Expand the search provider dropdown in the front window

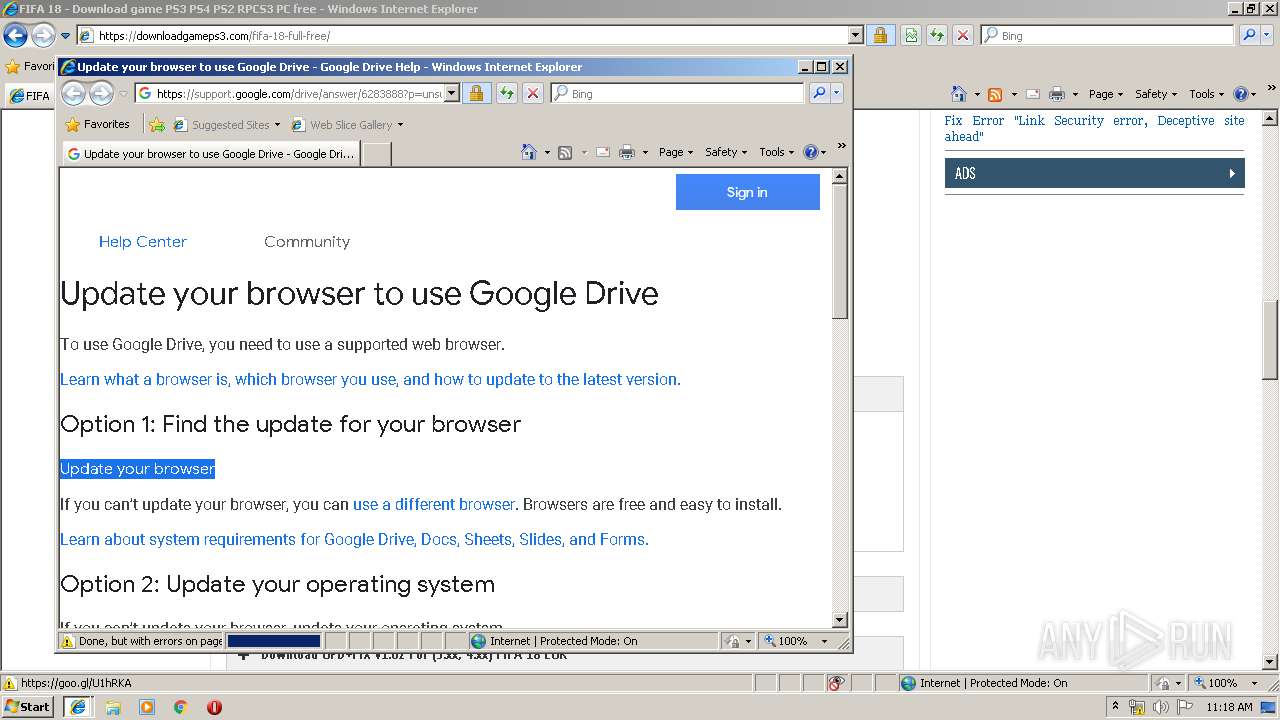point(837,93)
